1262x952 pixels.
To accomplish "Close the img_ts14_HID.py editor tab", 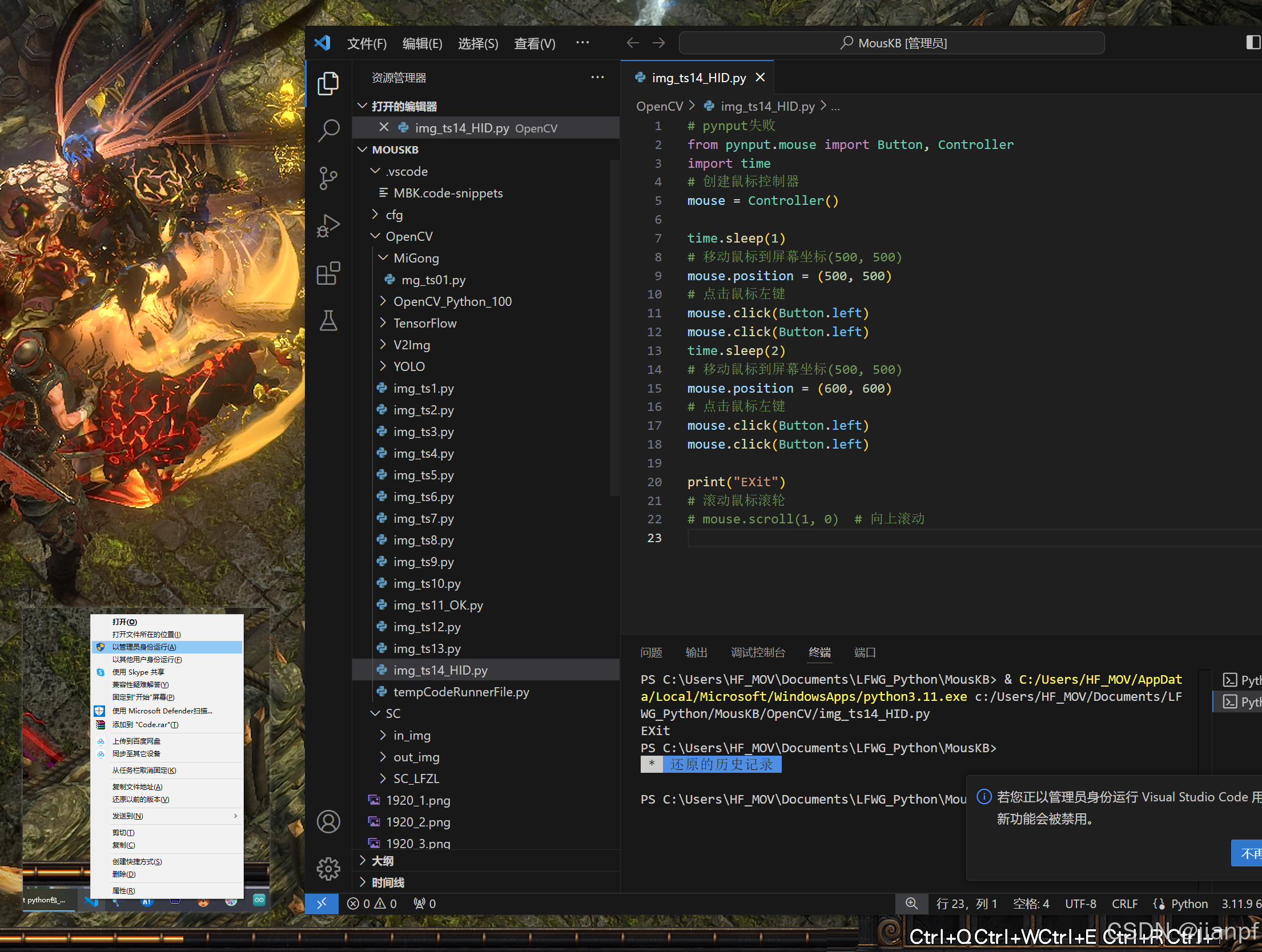I will pyautogui.click(x=760, y=78).
